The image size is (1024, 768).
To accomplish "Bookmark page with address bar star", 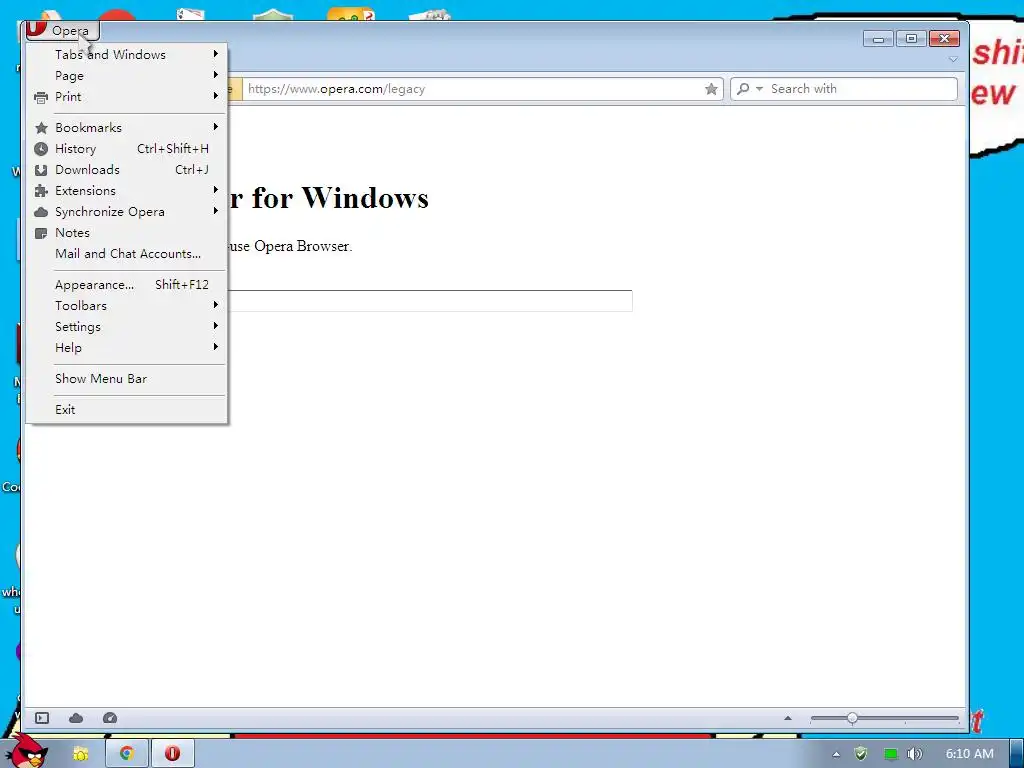I will coord(711,89).
